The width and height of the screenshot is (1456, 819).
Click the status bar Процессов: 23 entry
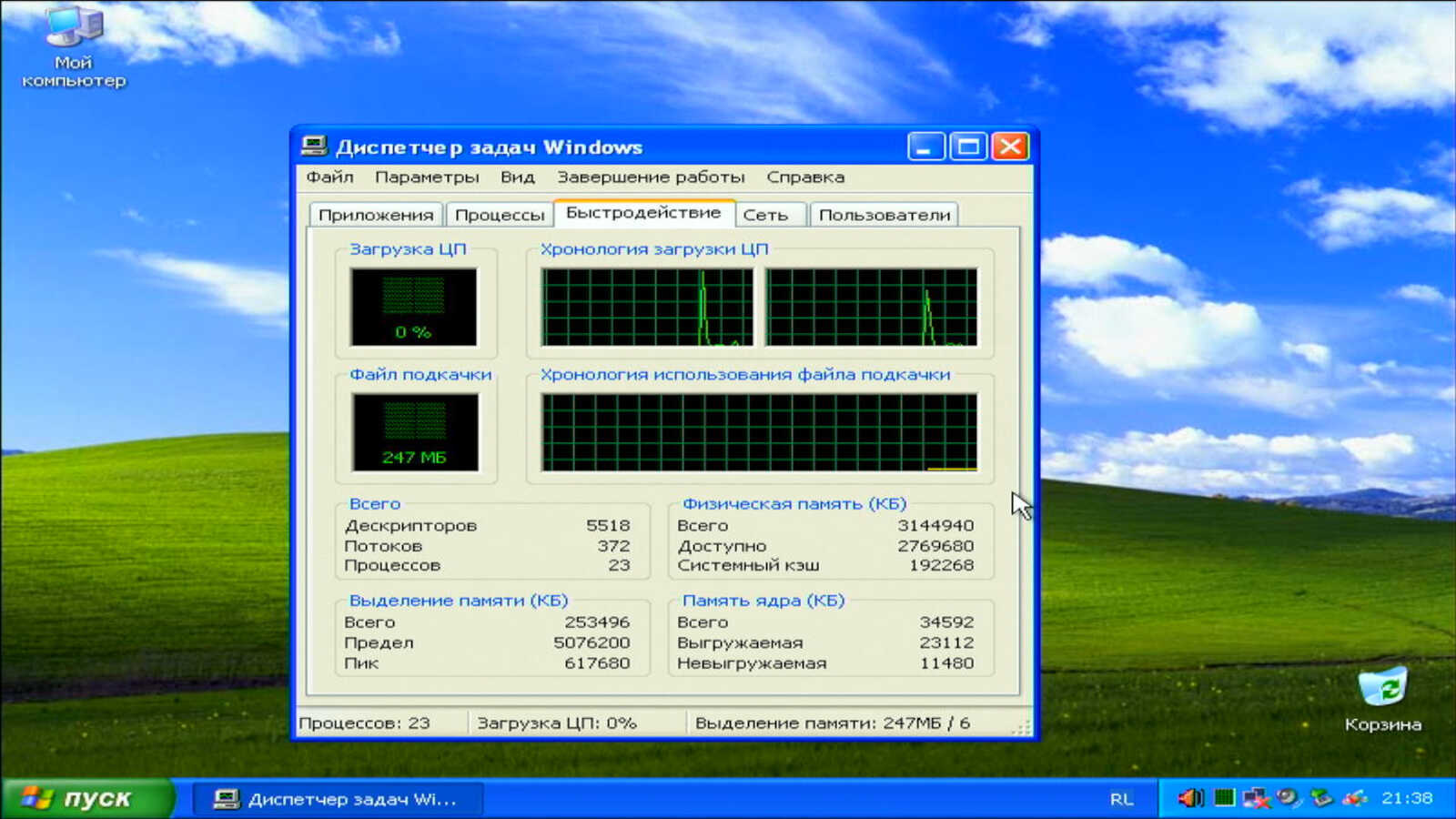click(x=364, y=723)
